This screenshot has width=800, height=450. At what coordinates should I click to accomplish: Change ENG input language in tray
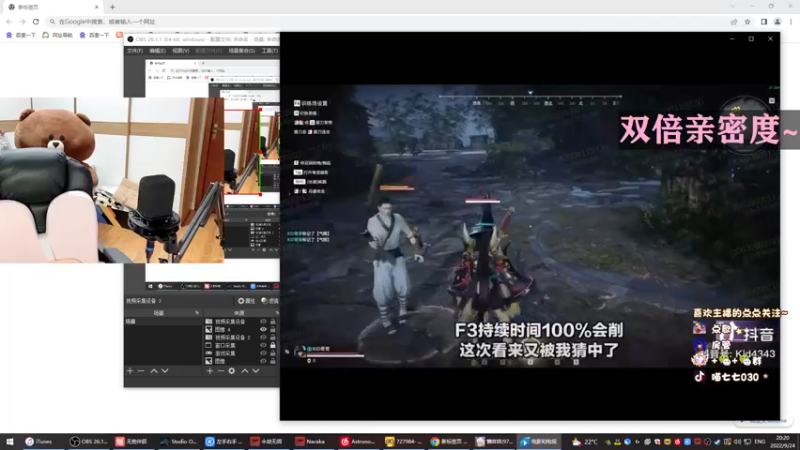[x=760, y=442]
